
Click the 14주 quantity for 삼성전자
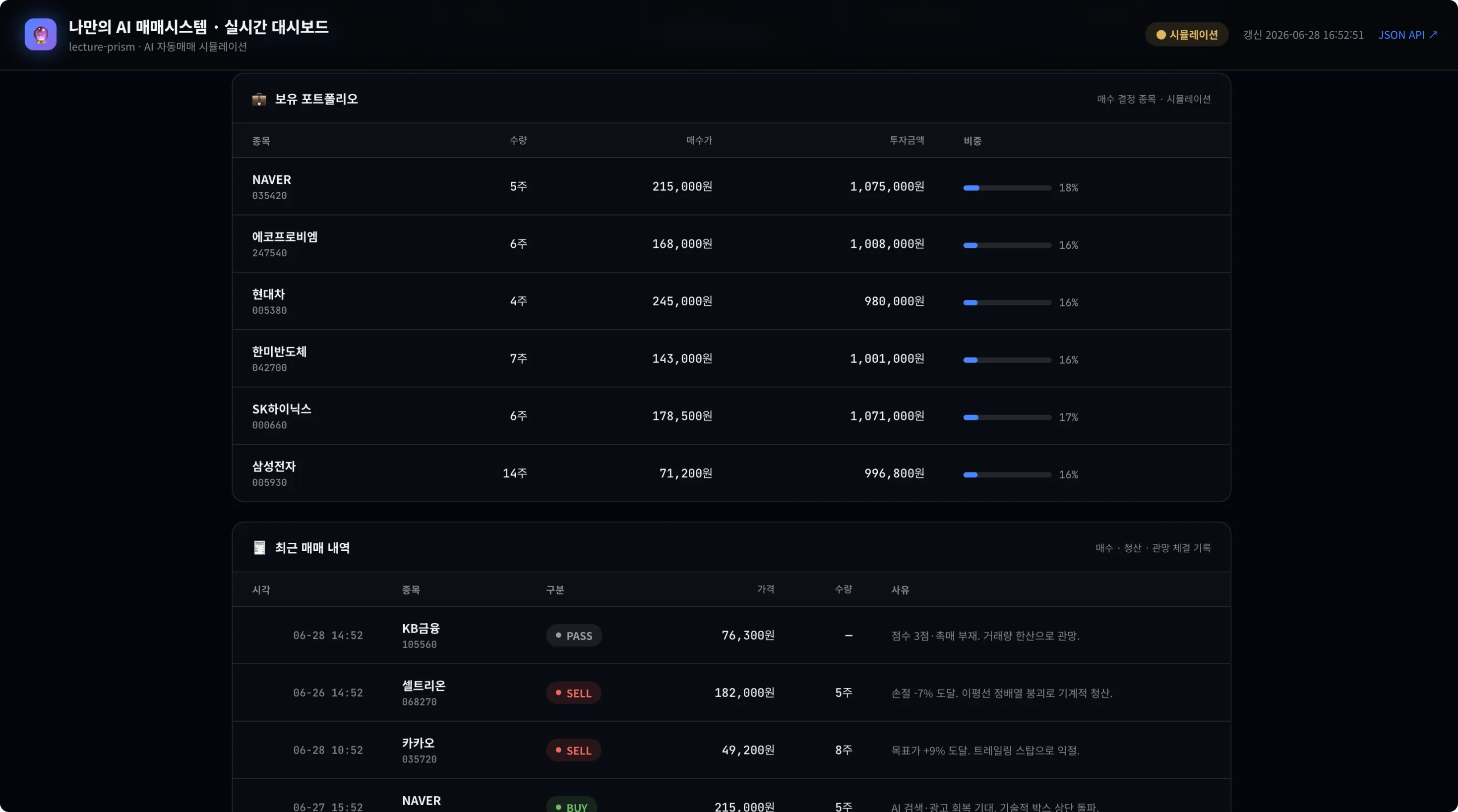coord(514,473)
